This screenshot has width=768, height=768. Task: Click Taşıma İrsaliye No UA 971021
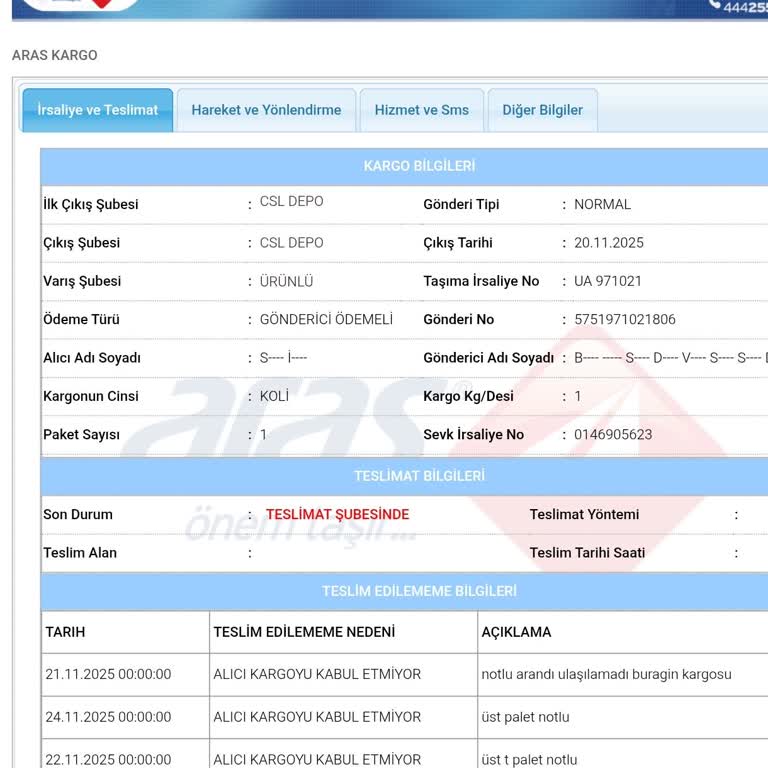tap(607, 281)
